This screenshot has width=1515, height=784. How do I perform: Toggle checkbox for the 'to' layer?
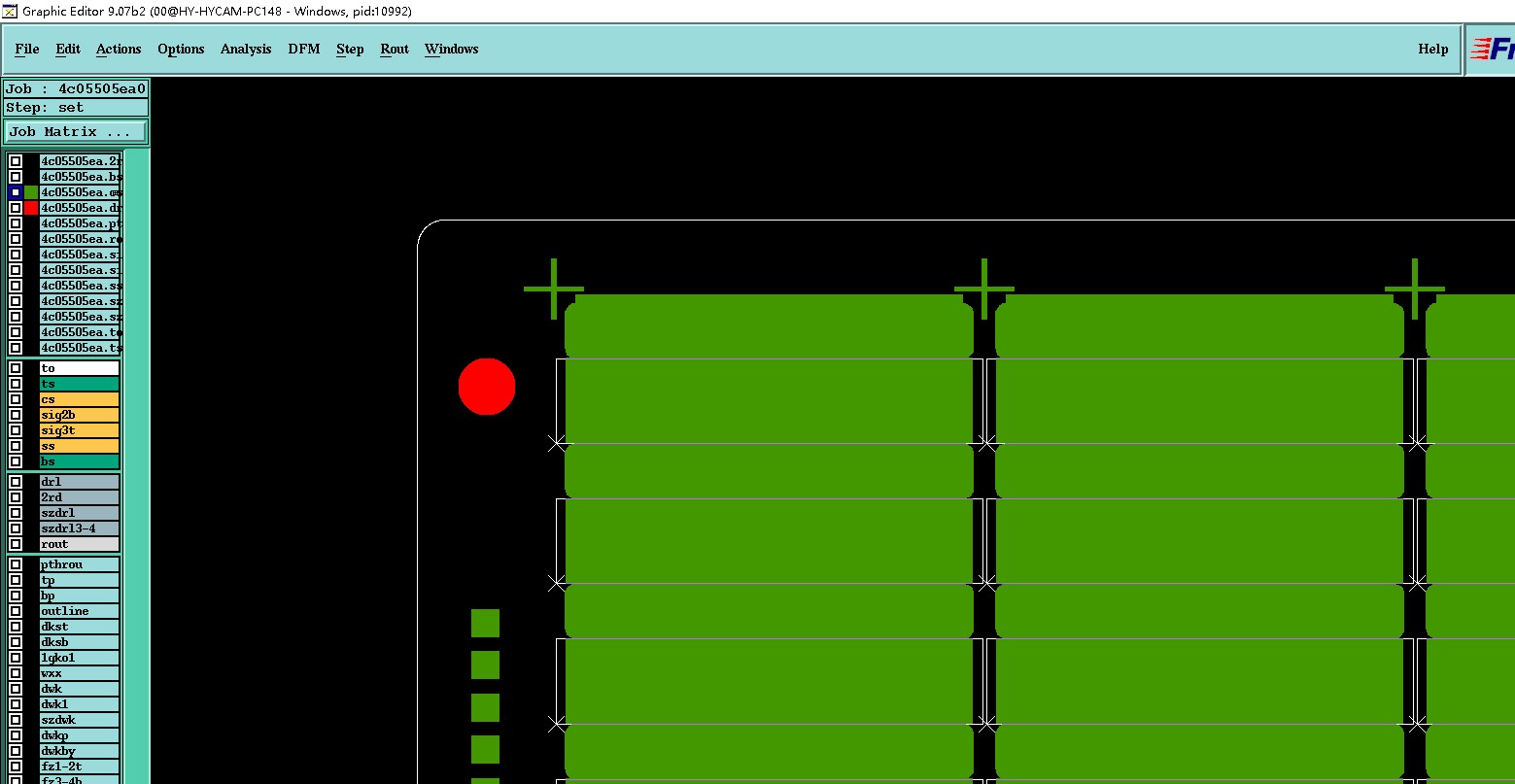(16, 368)
